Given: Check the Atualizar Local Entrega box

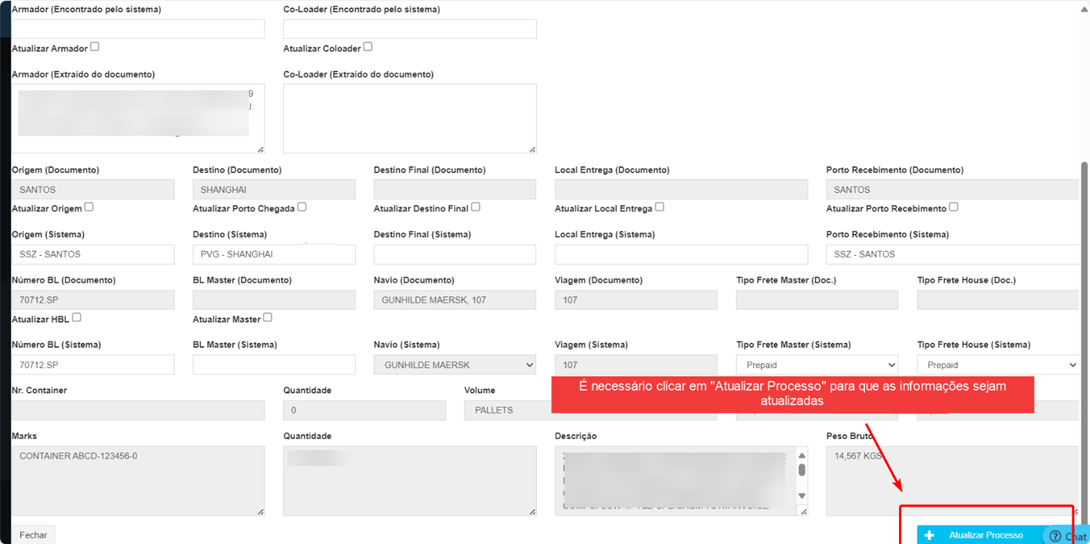Looking at the screenshot, I should (659, 206).
